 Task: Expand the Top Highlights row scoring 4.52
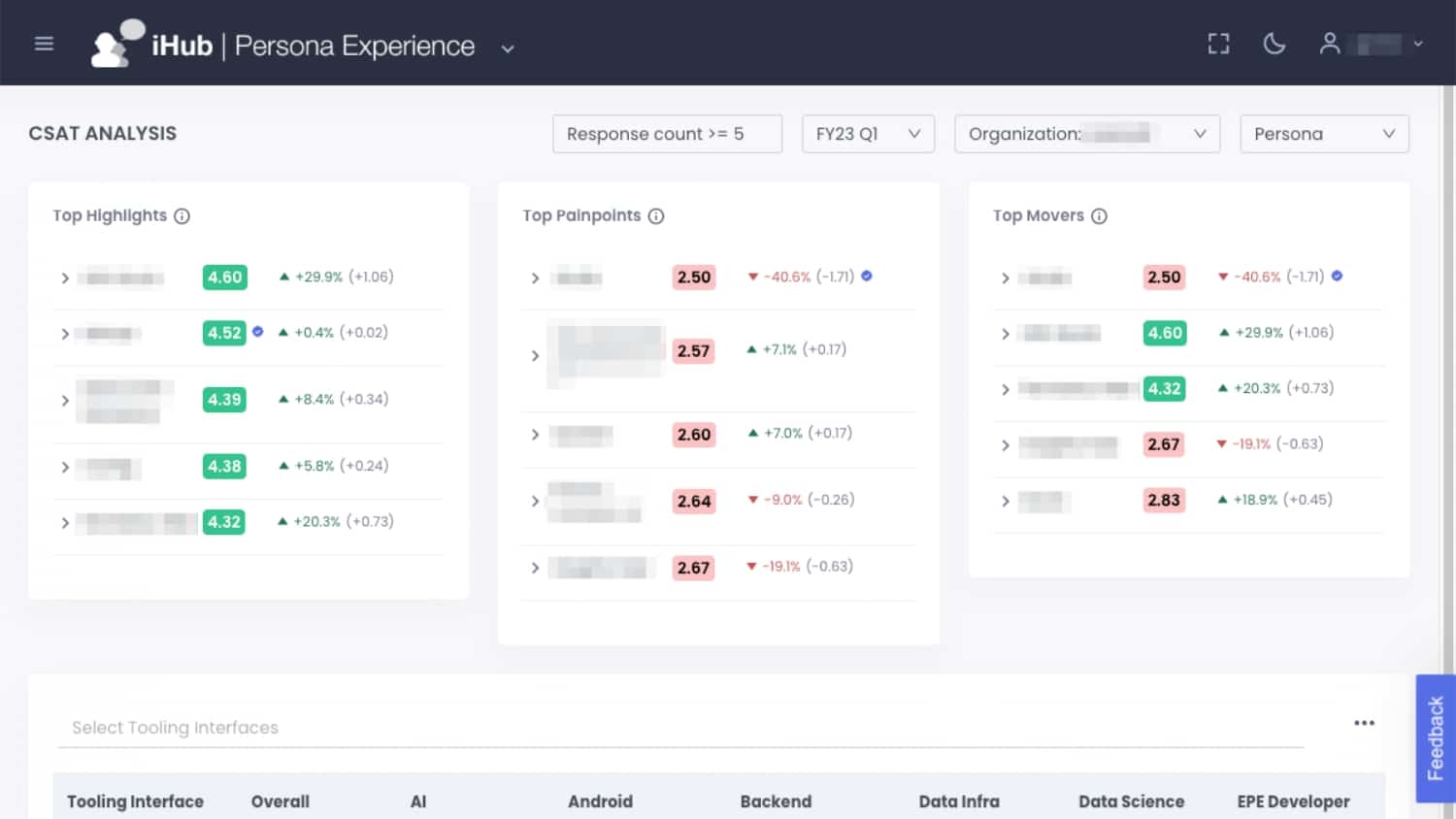(x=65, y=334)
